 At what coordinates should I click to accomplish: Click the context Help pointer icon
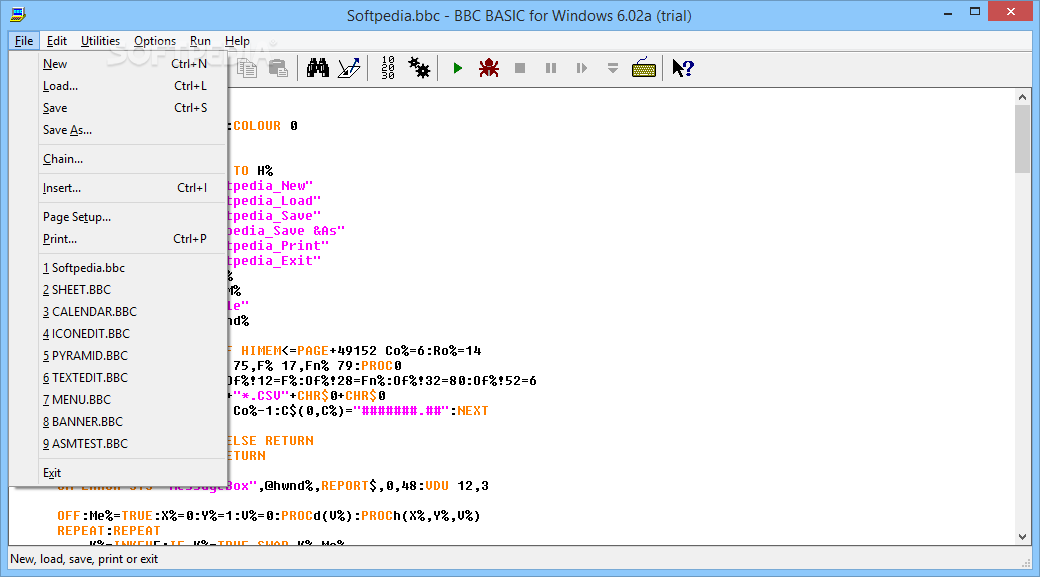point(682,68)
